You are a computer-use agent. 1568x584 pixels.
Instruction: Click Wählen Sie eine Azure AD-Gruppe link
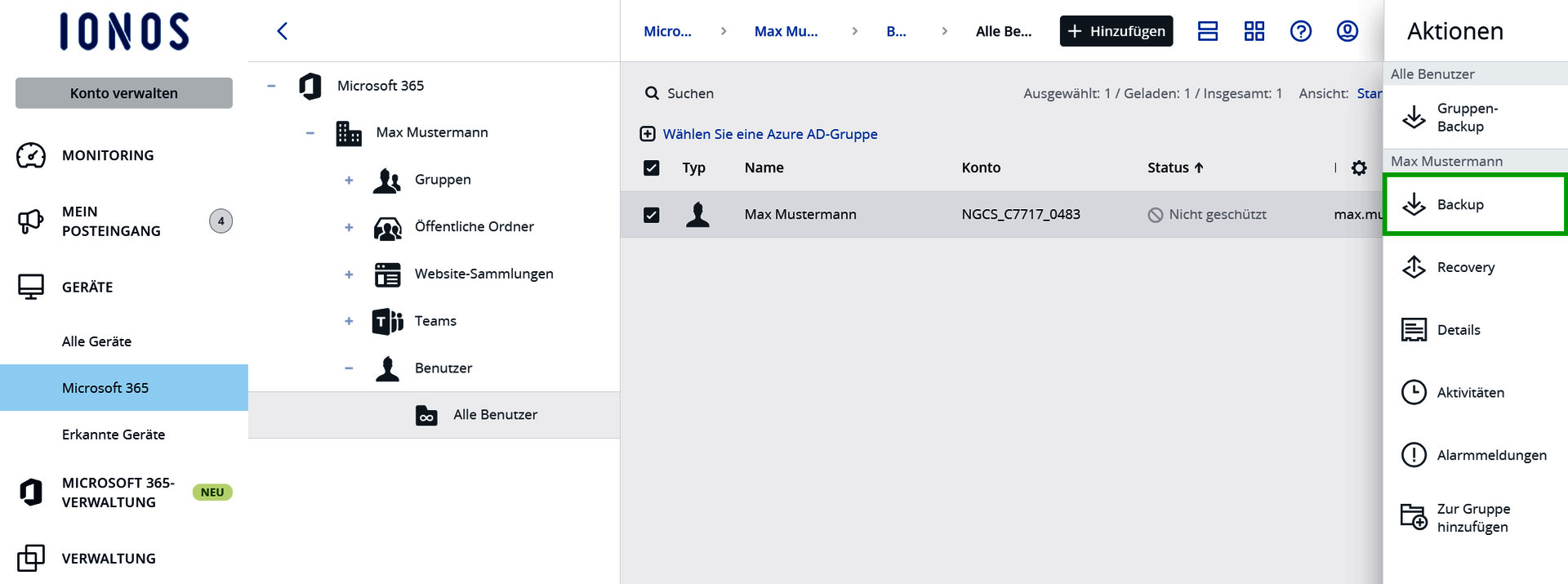click(x=769, y=134)
